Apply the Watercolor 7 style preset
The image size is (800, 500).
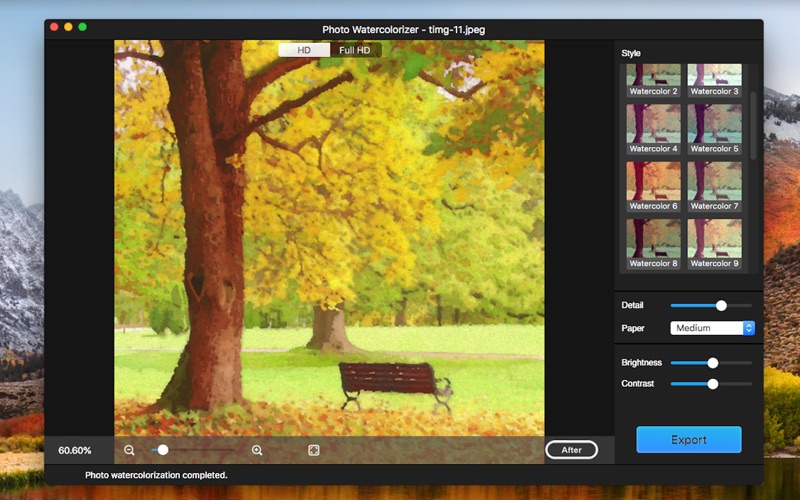[x=714, y=185]
